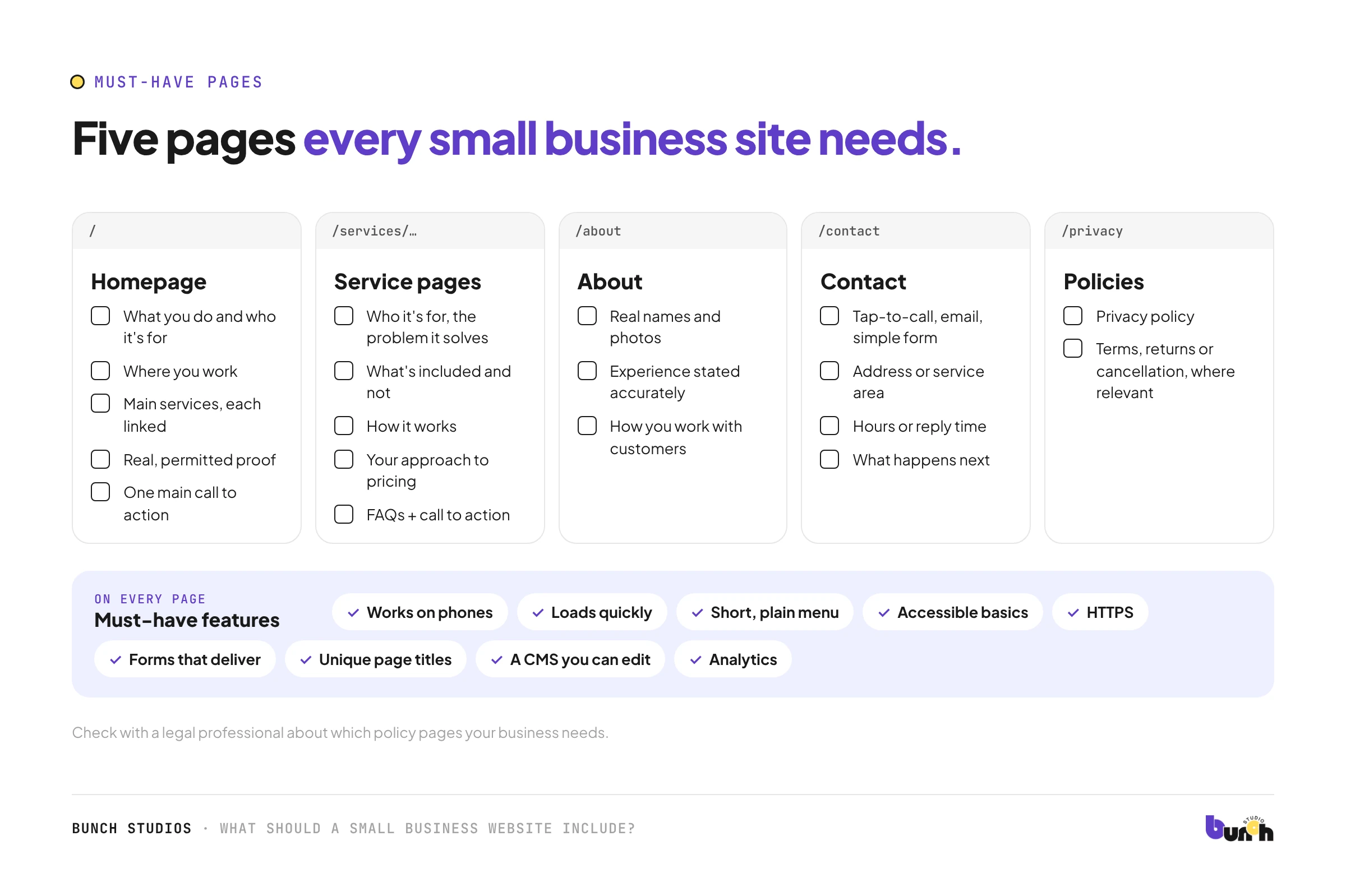Tick 'Real, permitted proof' checkbox
This screenshot has height=896, width=1346.
tap(100, 459)
